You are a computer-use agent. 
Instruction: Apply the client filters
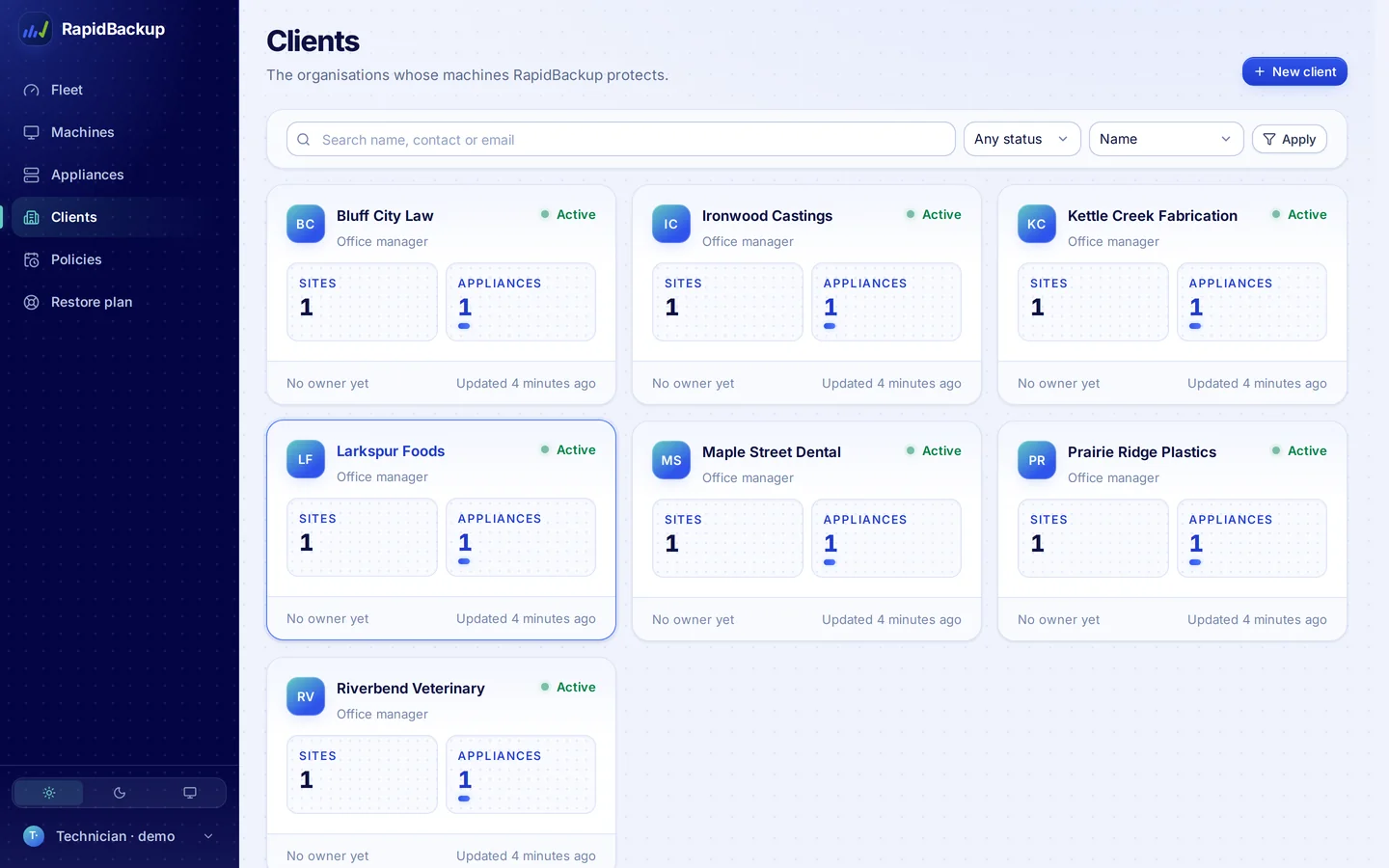[1290, 139]
